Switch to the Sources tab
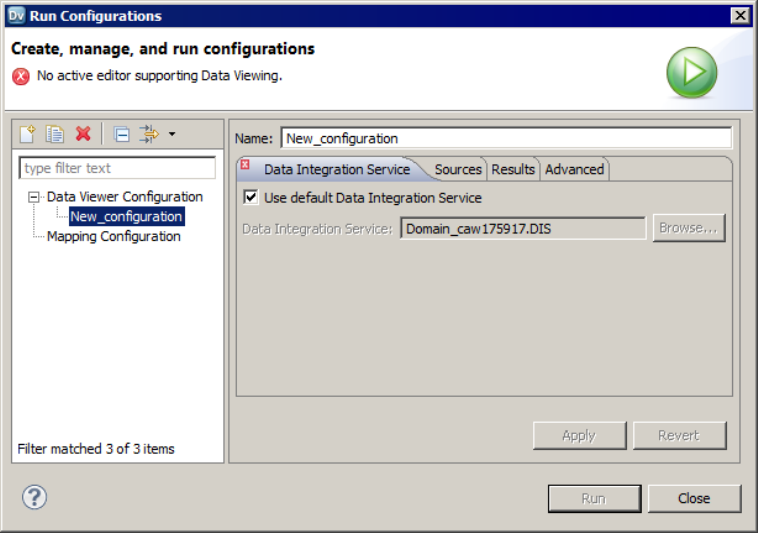The width and height of the screenshot is (758, 533). tap(458, 169)
